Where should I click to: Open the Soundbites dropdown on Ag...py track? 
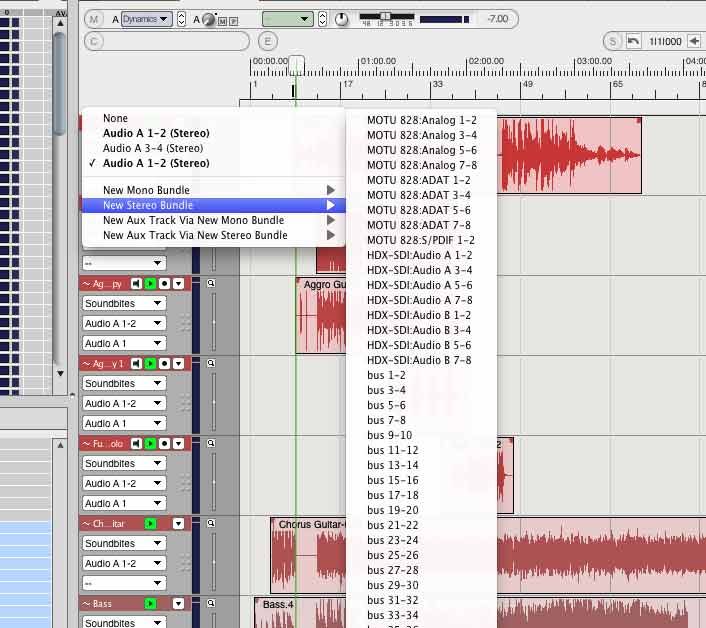pos(124,303)
